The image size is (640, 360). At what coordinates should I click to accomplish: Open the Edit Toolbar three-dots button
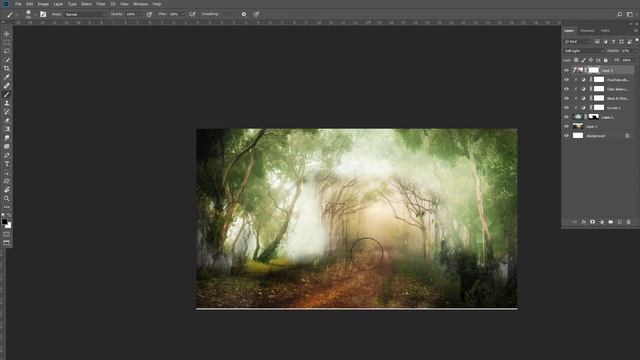(x=7, y=207)
